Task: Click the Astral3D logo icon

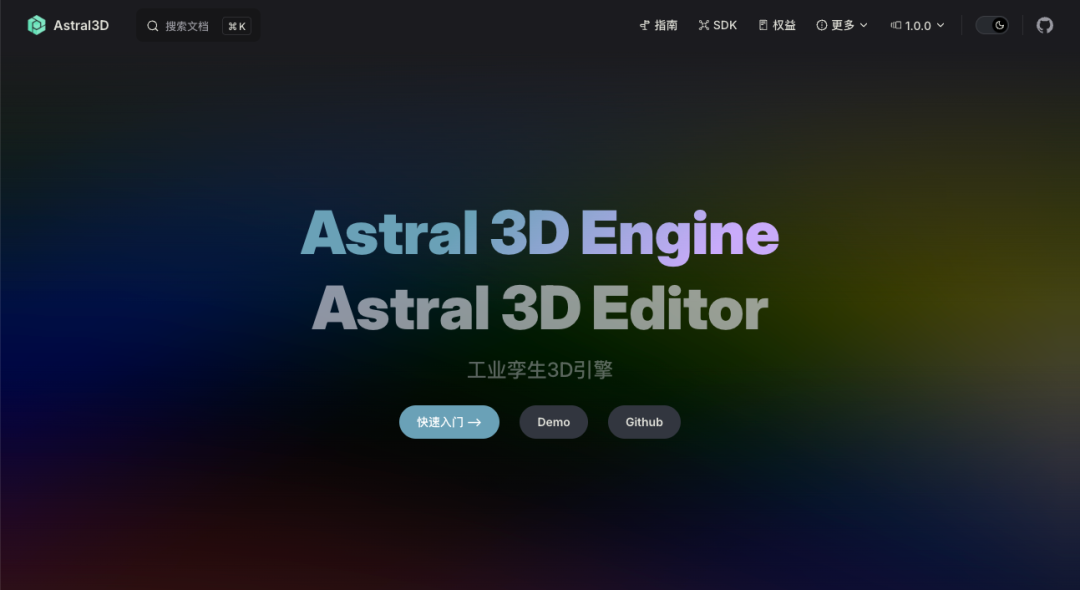Action: [37, 24]
